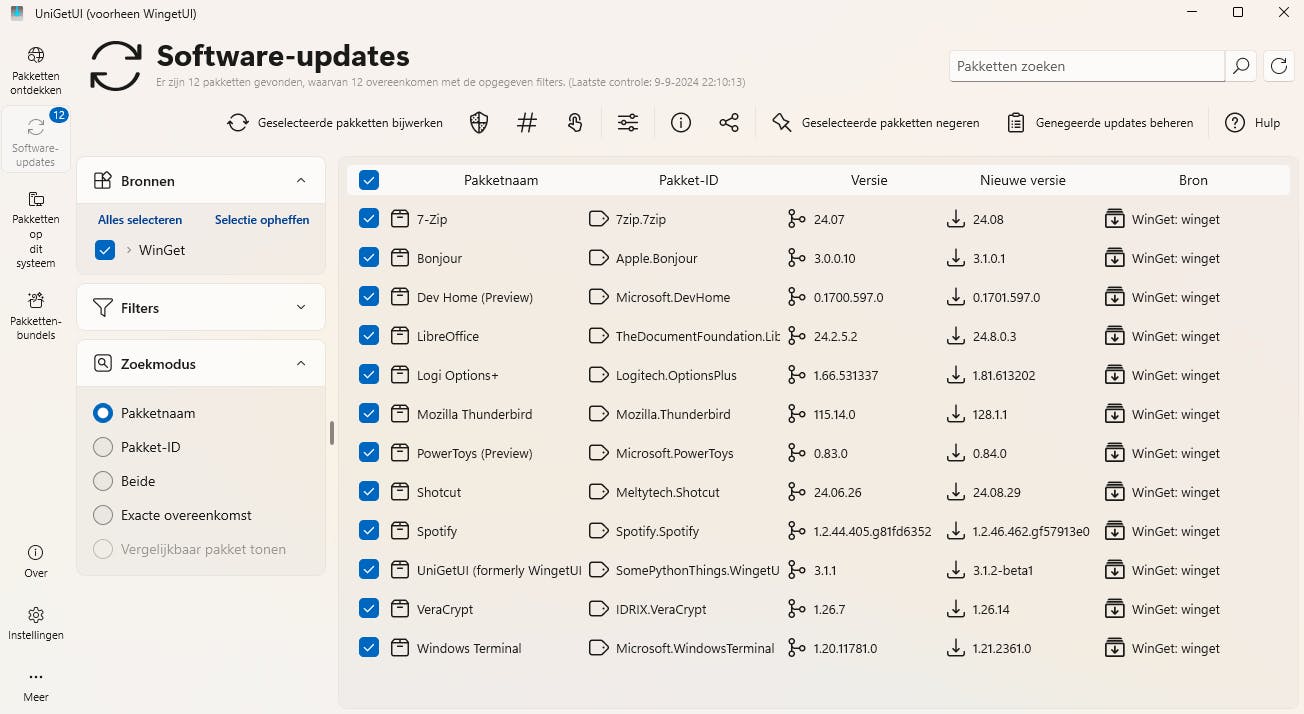Image resolution: width=1304 pixels, height=714 pixels.
Task: Click WinGet source icon in VeraCrypt row
Action: pyautogui.click(x=1114, y=609)
